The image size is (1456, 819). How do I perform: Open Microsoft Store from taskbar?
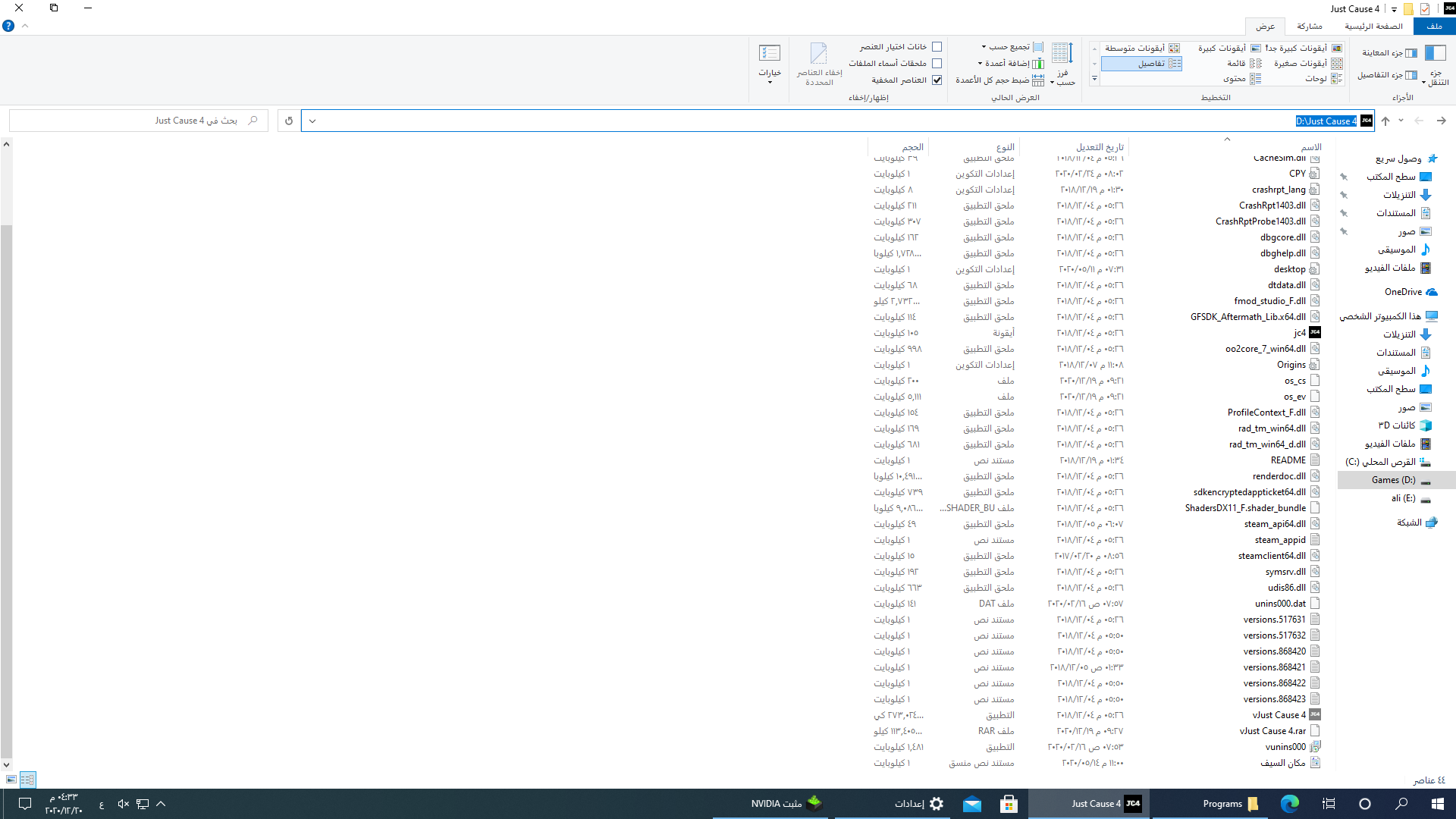[1009, 804]
